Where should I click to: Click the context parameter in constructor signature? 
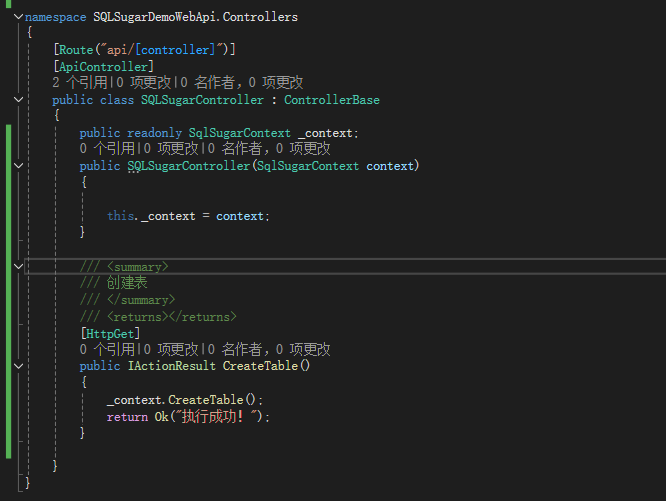point(390,166)
